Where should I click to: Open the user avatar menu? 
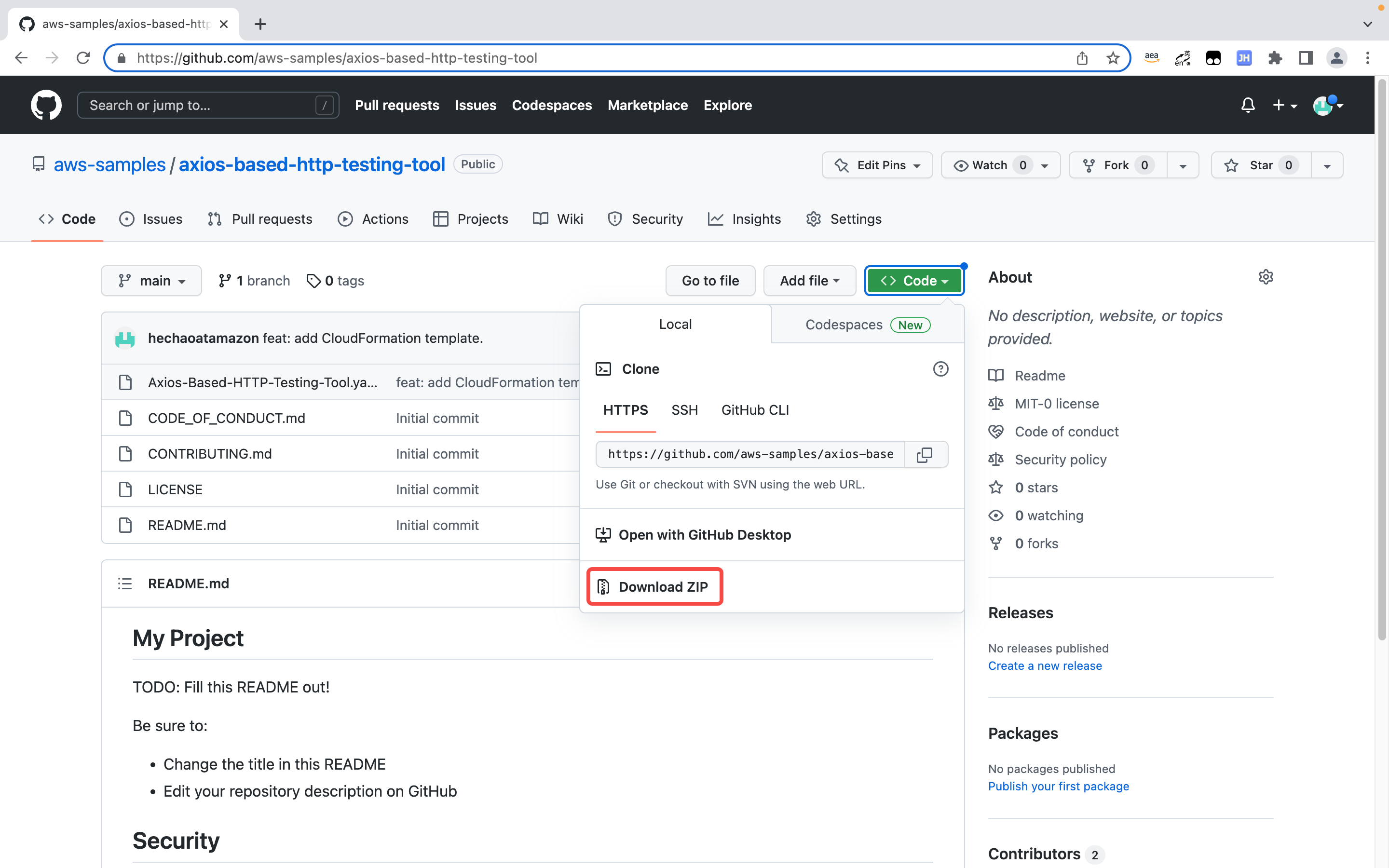pyautogui.click(x=1328, y=105)
